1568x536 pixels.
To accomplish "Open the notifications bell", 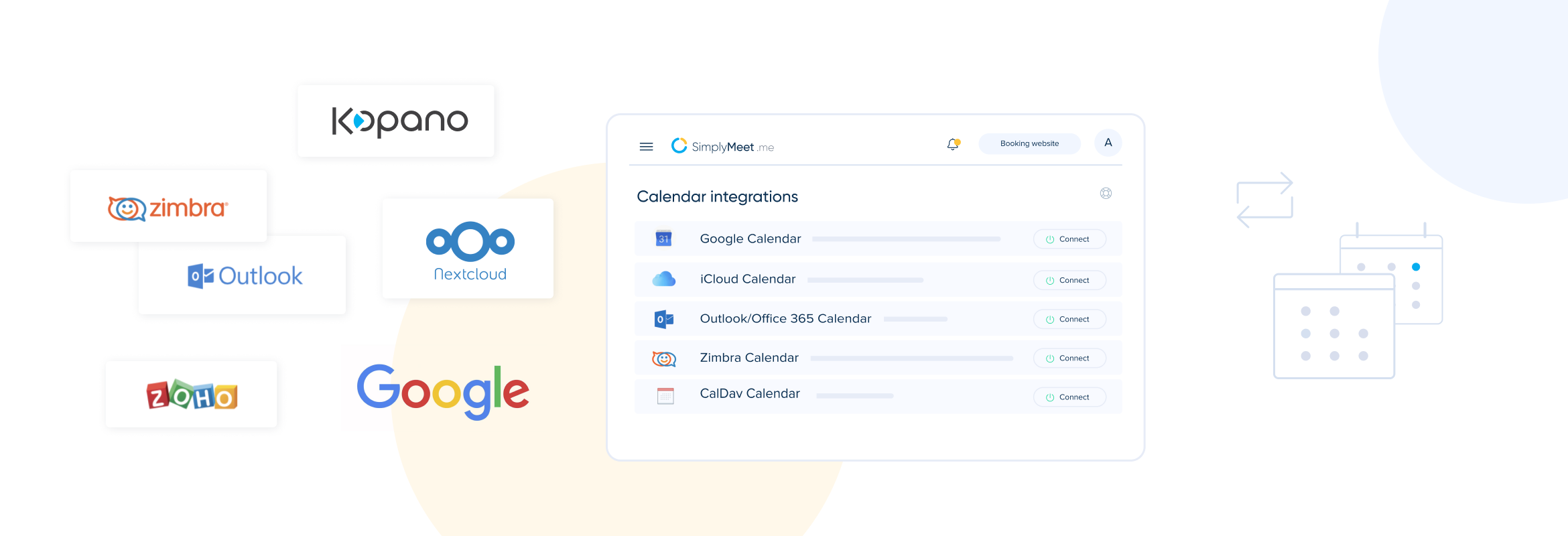I will coord(953,144).
